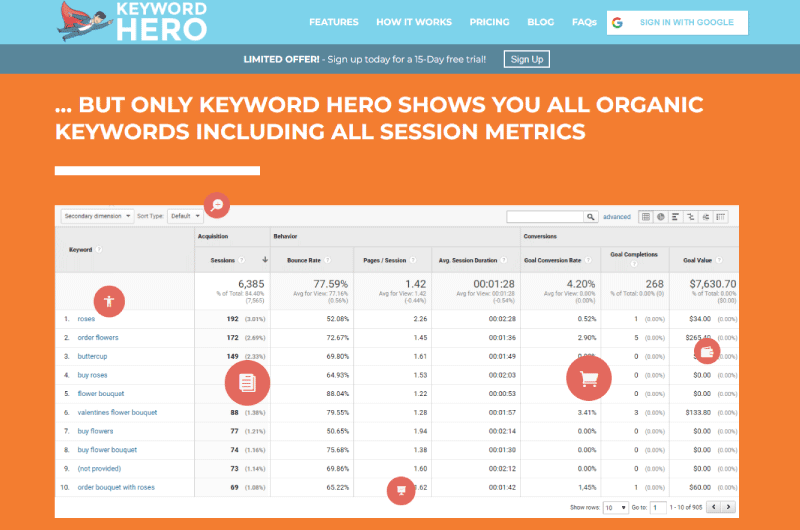Select the data table view icon
Image resolution: width=800 pixels, height=530 pixels.
click(645, 217)
